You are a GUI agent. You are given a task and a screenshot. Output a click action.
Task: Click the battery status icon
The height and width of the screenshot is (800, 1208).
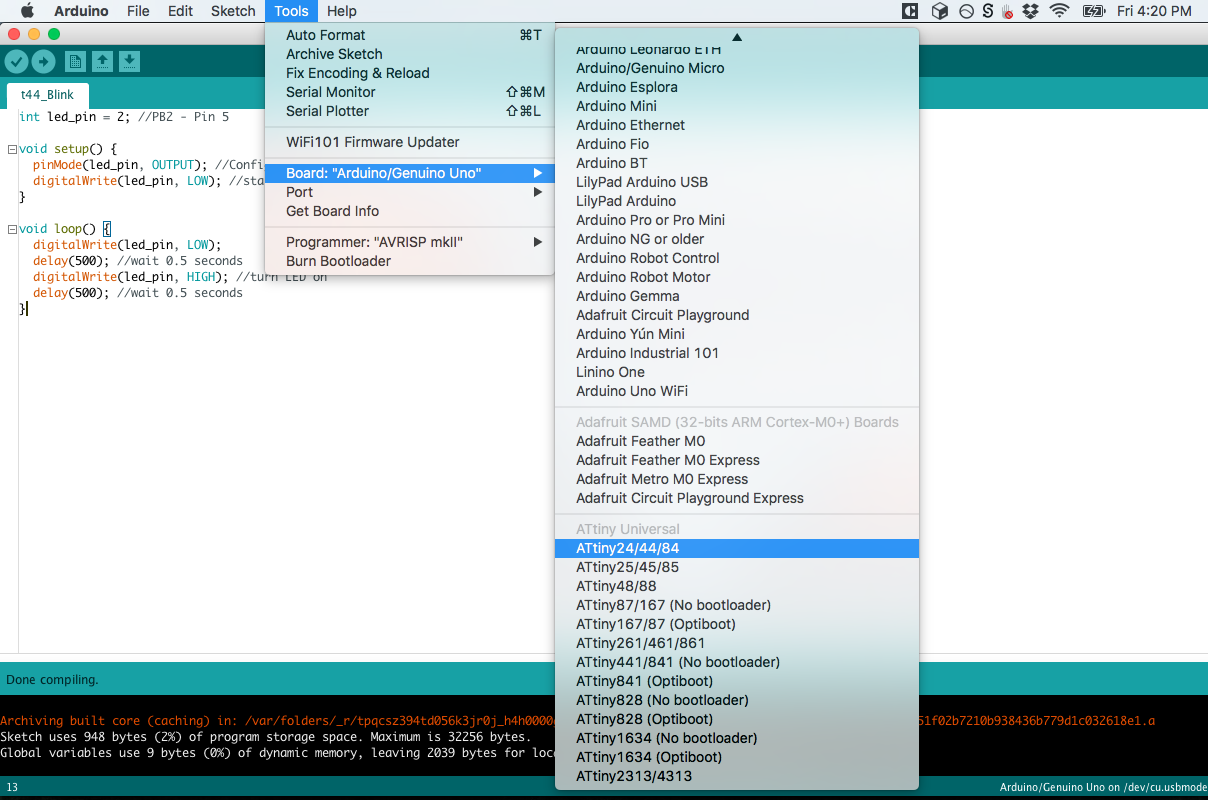click(x=1094, y=11)
